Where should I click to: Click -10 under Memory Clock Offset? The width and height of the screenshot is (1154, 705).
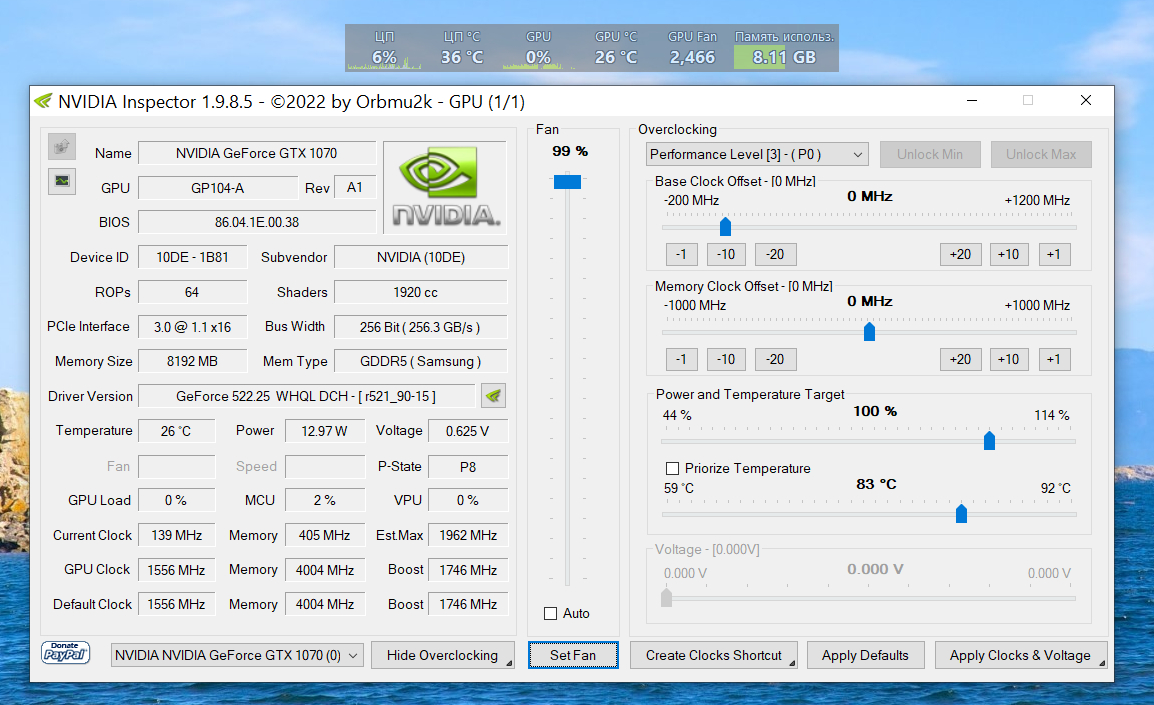click(x=726, y=360)
